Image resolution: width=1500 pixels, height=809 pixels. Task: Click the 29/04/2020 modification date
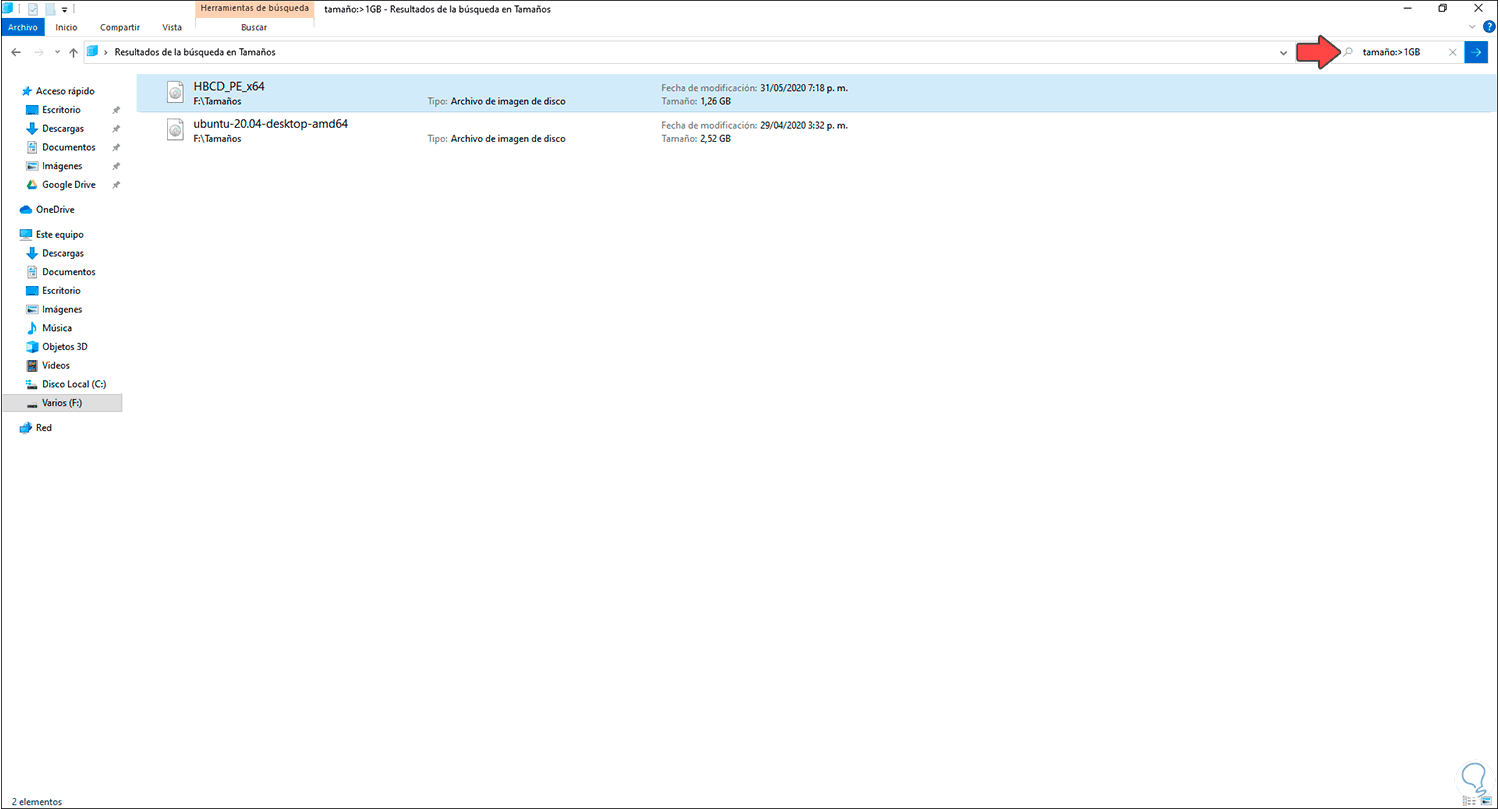click(x=805, y=125)
